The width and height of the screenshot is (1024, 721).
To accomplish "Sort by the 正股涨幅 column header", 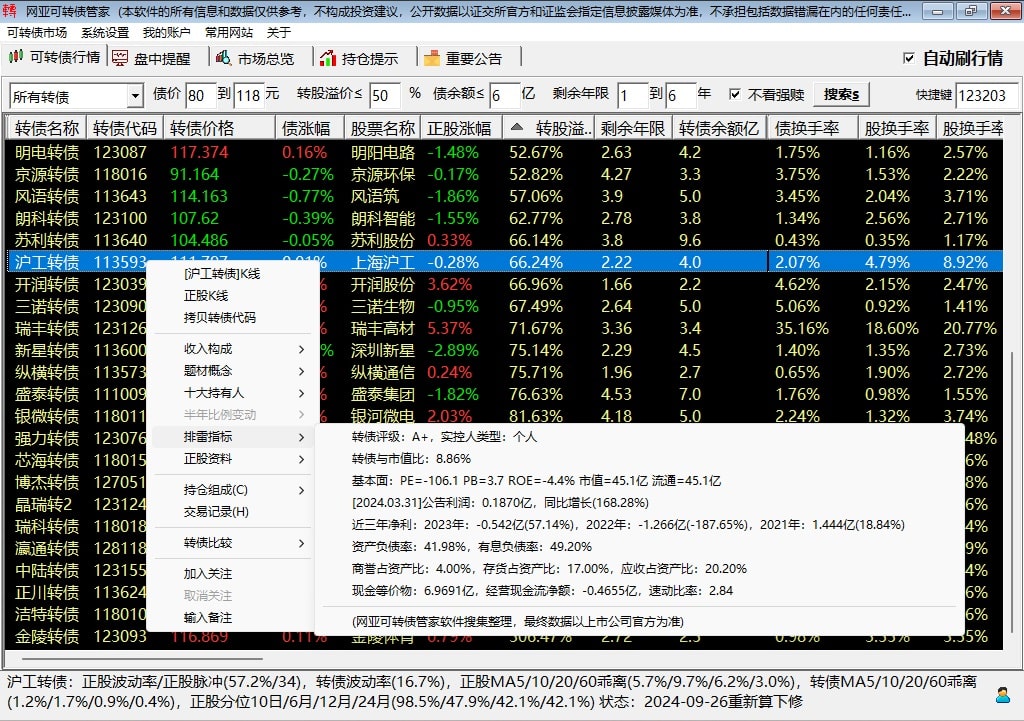I will [x=461, y=128].
